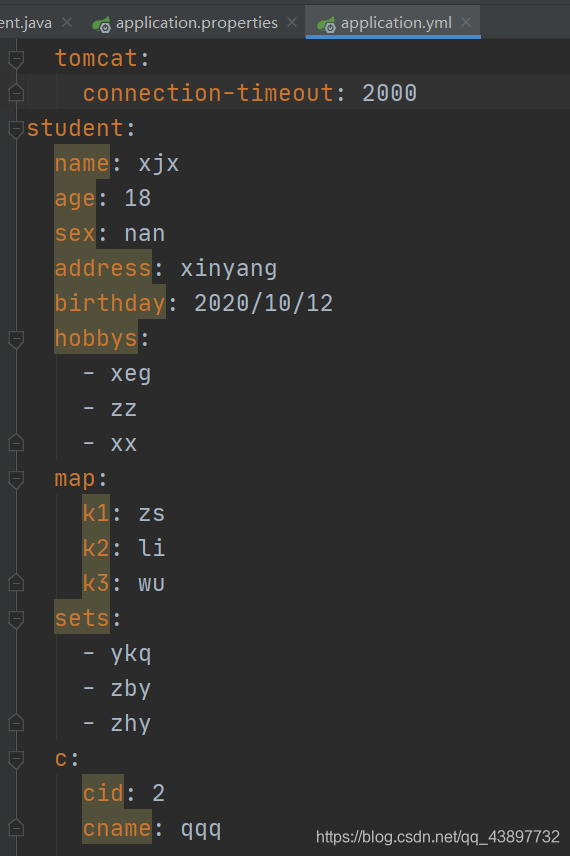Click the cname key
This screenshot has height=856, width=570.
(117, 829)
